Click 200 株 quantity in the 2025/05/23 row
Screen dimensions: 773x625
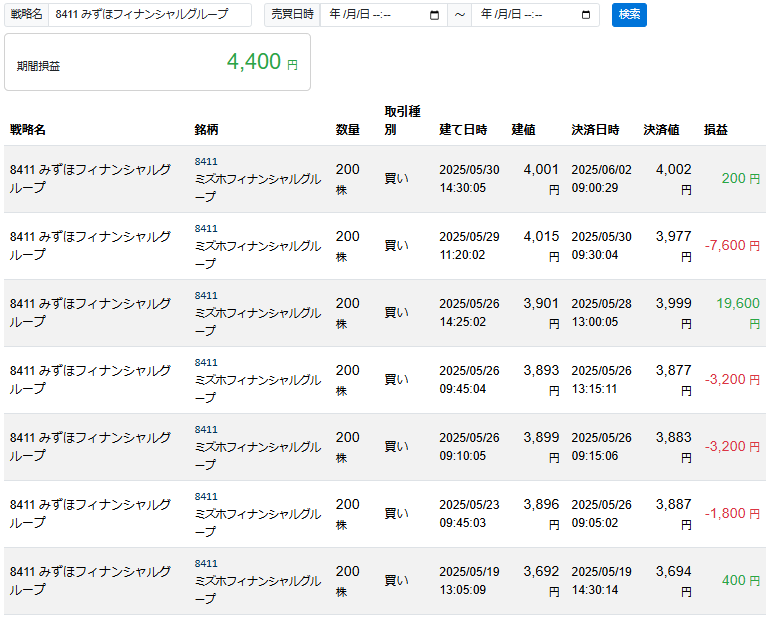pos(348,514)
